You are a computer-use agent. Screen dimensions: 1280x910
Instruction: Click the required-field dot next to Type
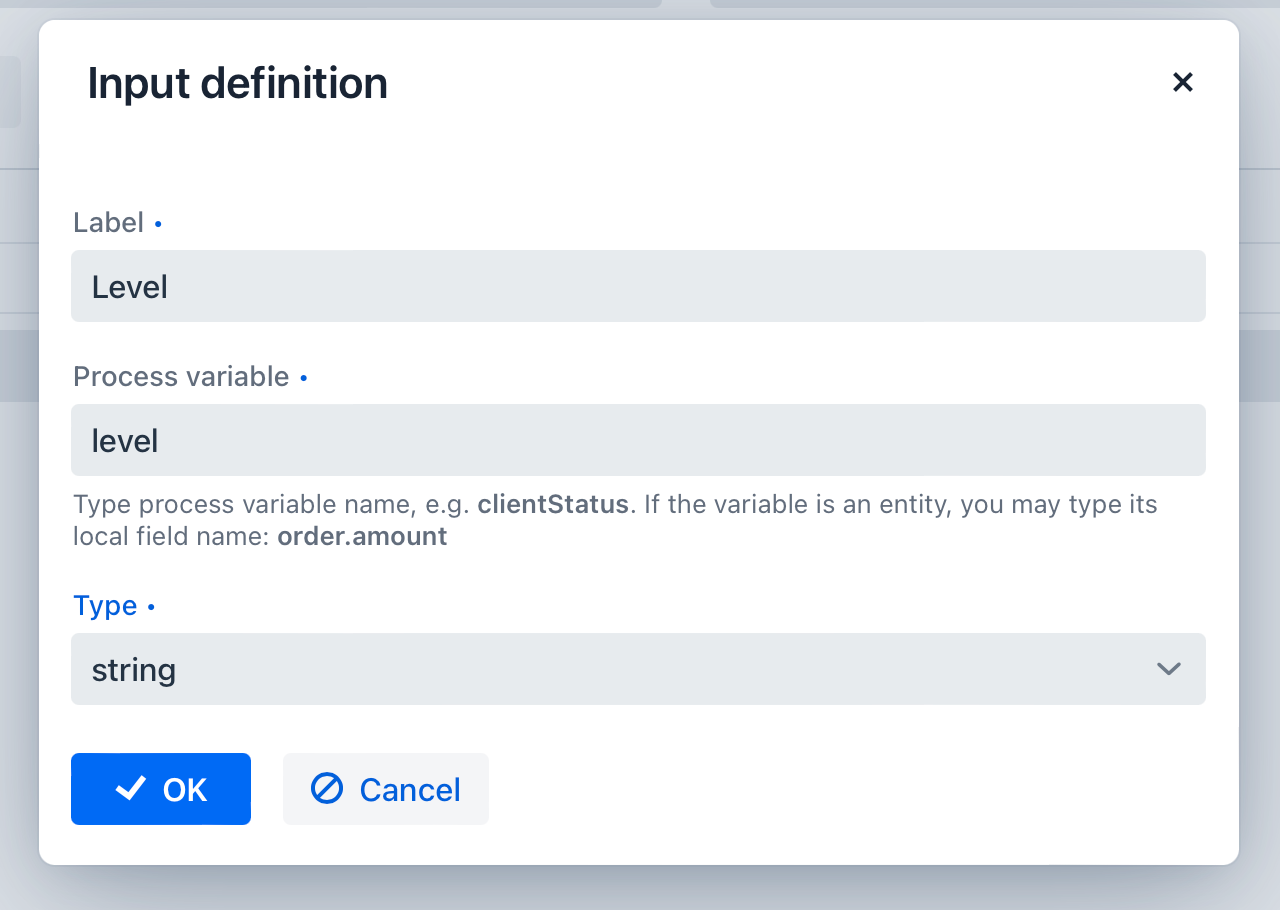click(x=151, y=608)
